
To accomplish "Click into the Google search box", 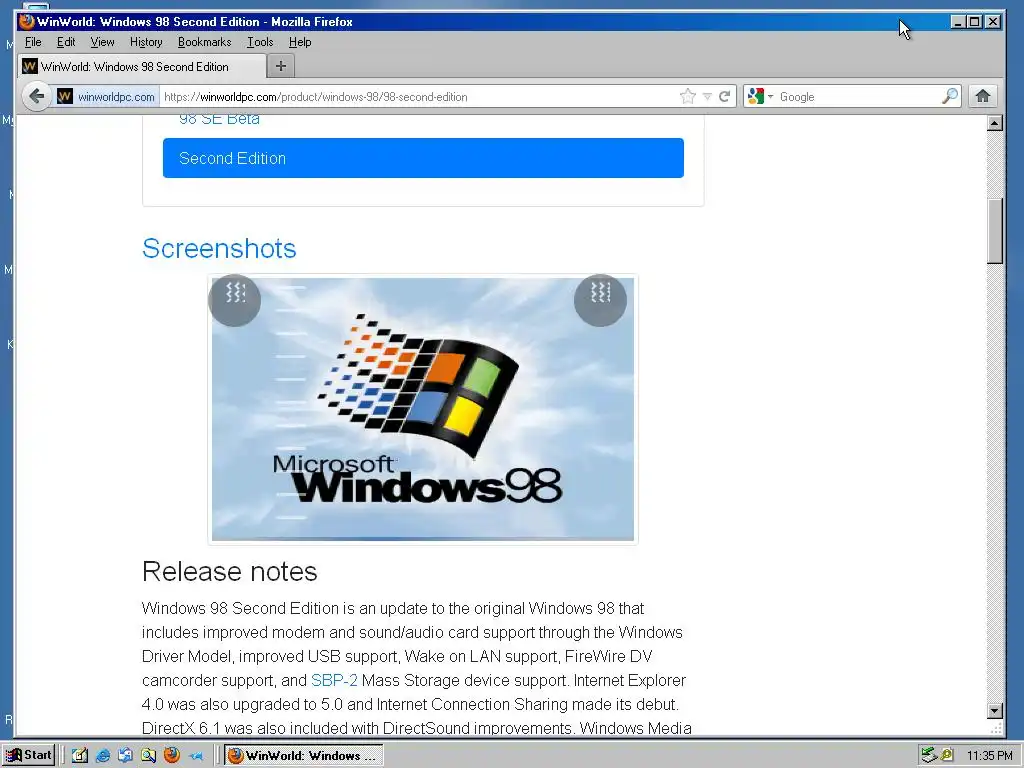I will (x=859, y=97).
